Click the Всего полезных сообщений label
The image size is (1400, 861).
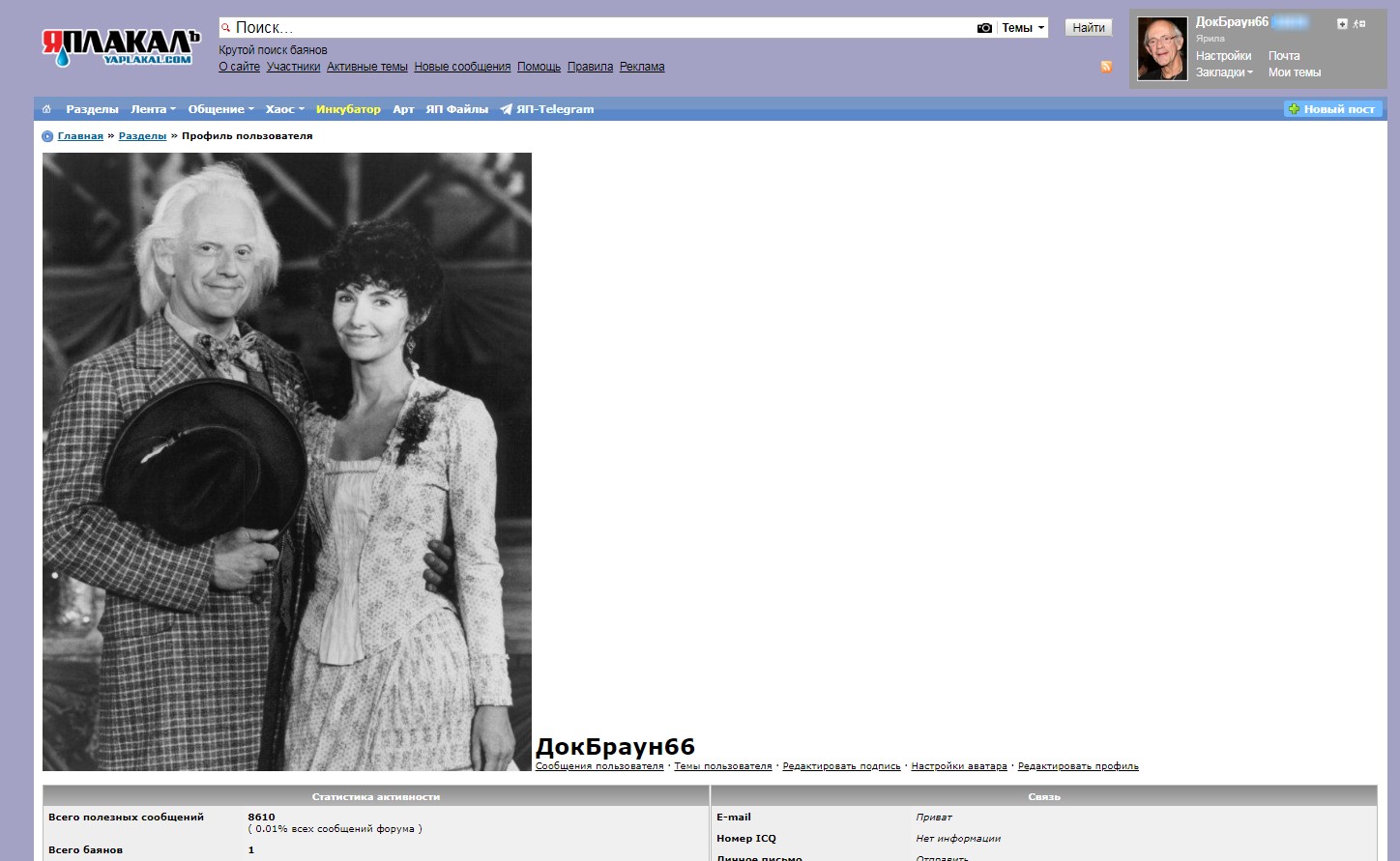126,817
